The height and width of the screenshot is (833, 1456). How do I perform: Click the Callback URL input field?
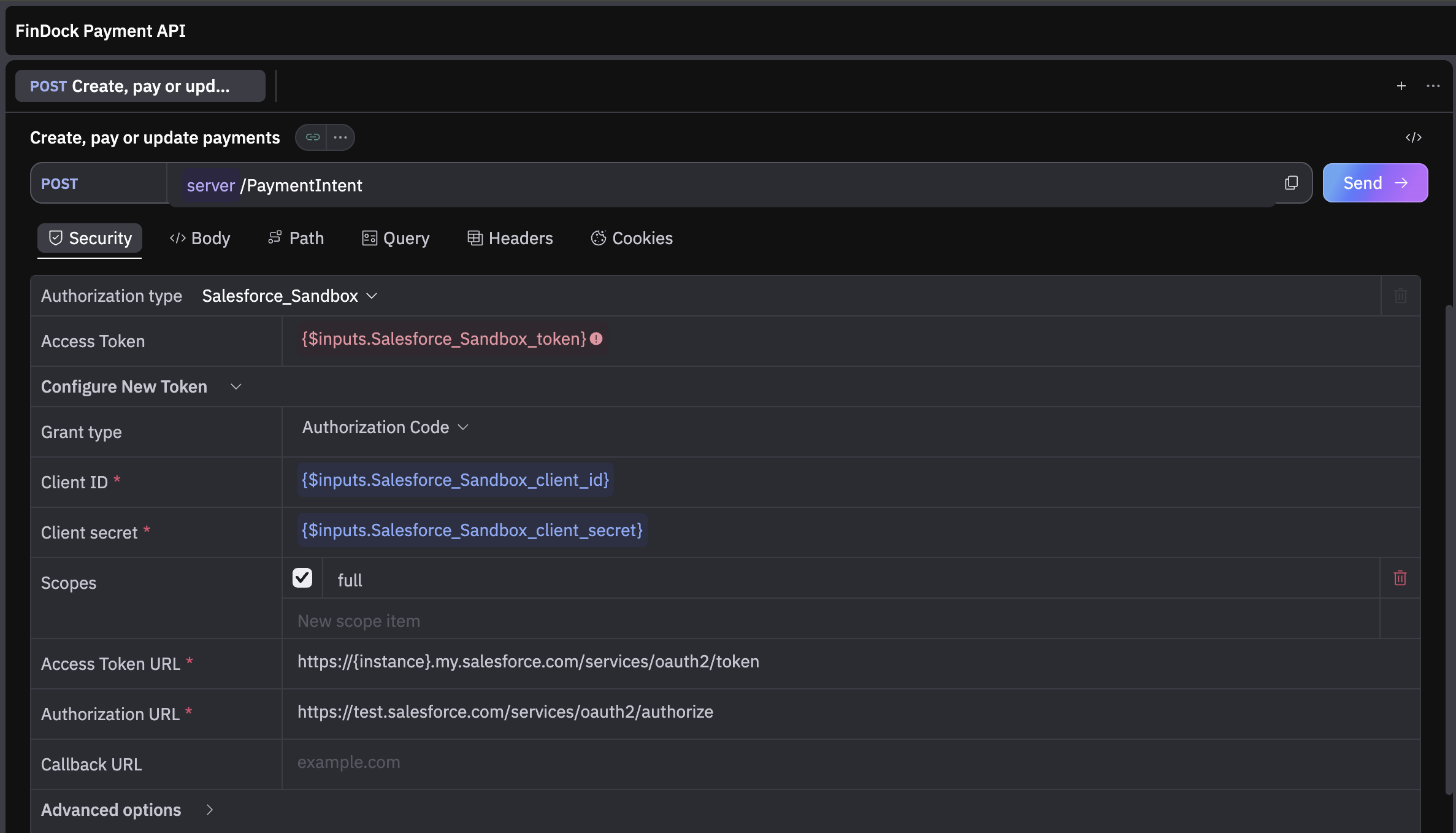pos(846,762)
